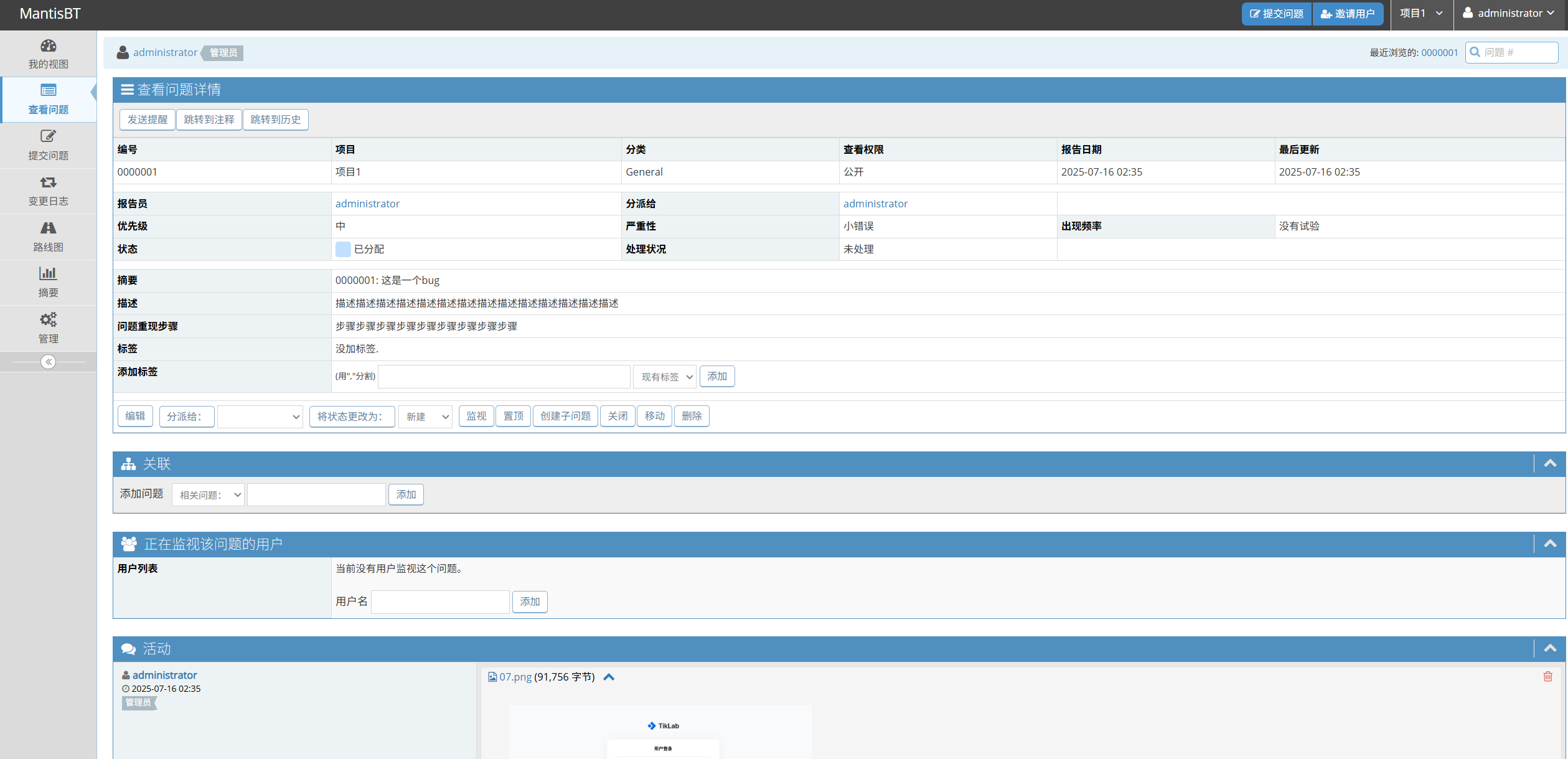Click the Jump to History button
The image size is (1568, 759).
click(x=275, y=120)
